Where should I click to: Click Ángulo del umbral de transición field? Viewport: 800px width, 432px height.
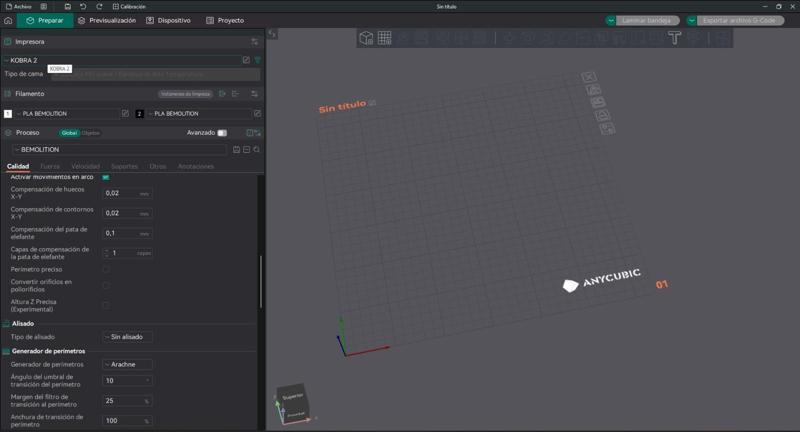(x=127, y=380)
